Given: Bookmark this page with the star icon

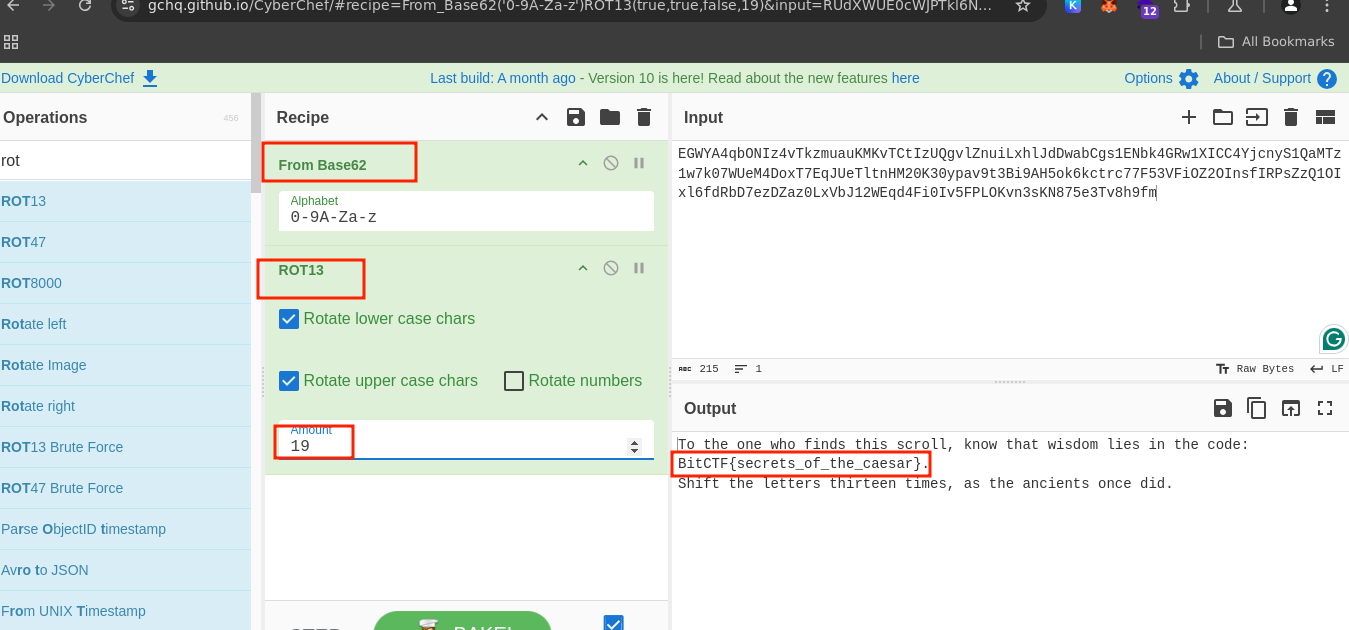Looking at the screenshot, I should click(x=1022, y=6).
